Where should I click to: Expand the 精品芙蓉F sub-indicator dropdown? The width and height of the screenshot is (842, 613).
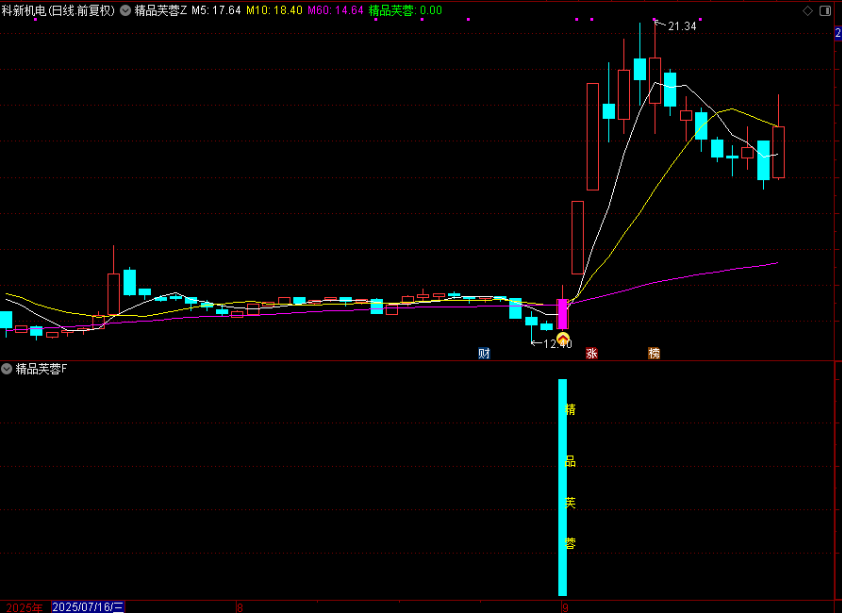7,369
